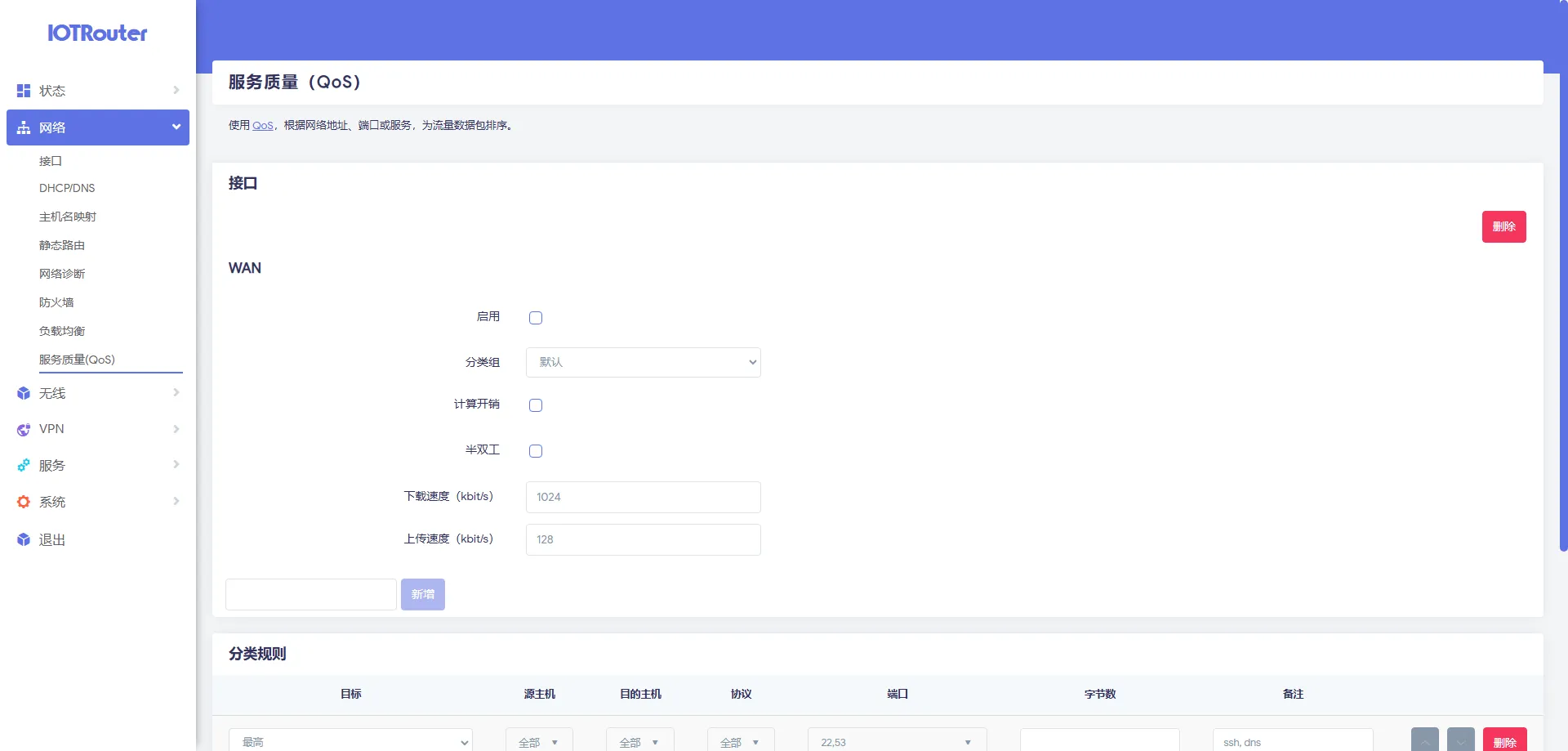Screen dimensions: 1568x751
Task: Click the Network topology icon in sidebar
Action: [x=24, y=127]
